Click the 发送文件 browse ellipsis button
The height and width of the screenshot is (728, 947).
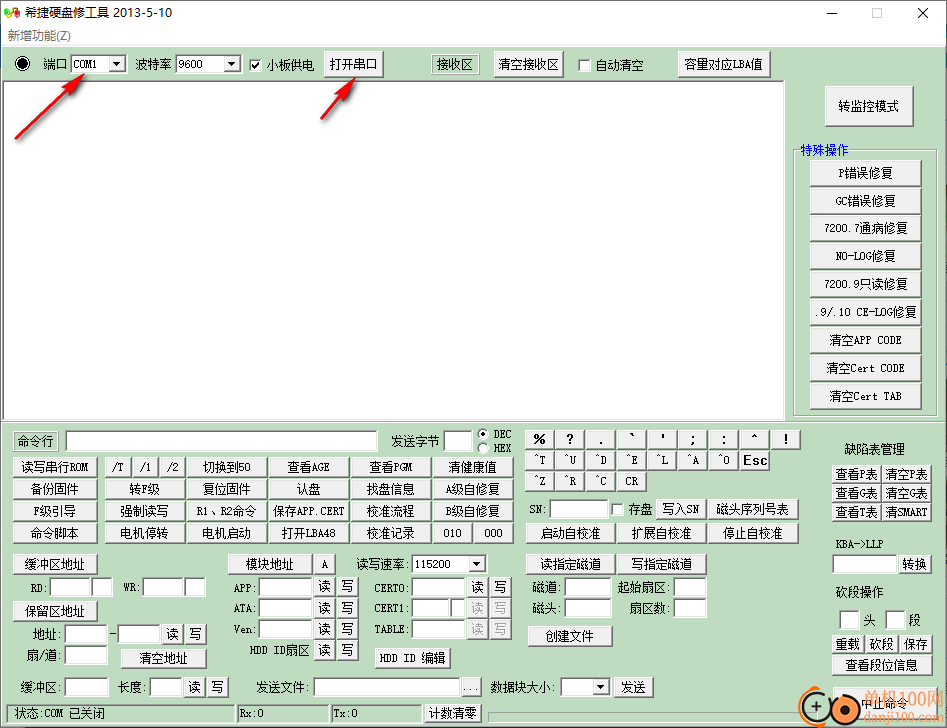click(x=471, y=688)
